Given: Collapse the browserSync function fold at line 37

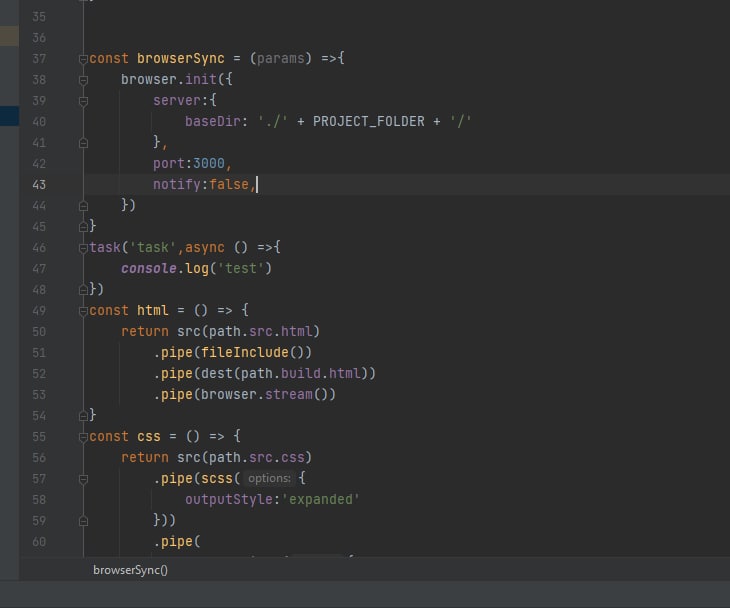Looking at the screenshot, I should [x=83, y=59].
